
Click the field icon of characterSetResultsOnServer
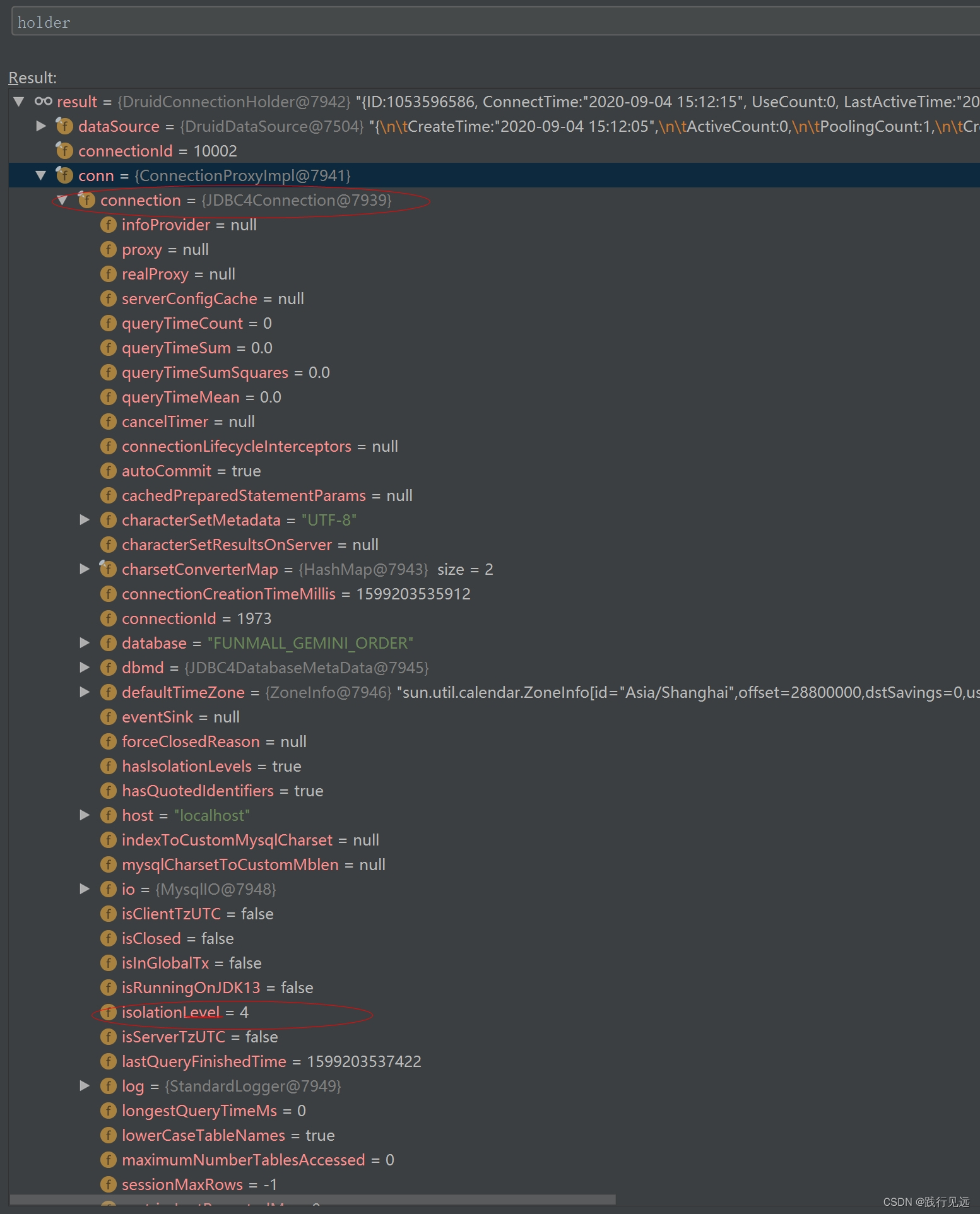point(109,545)
